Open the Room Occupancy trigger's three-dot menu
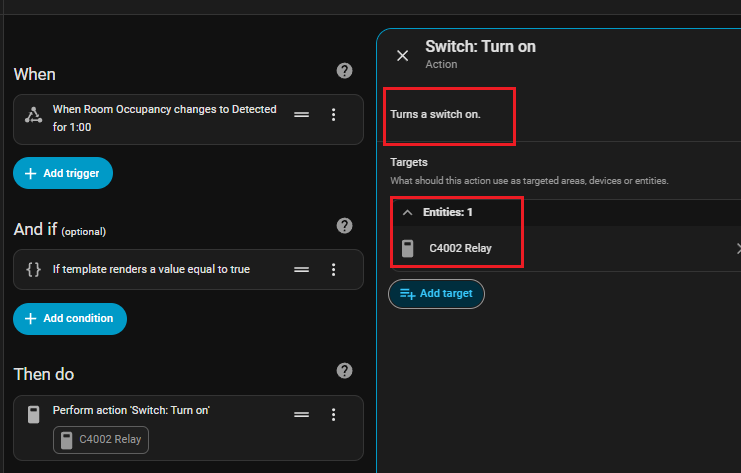 coord(334,115)
